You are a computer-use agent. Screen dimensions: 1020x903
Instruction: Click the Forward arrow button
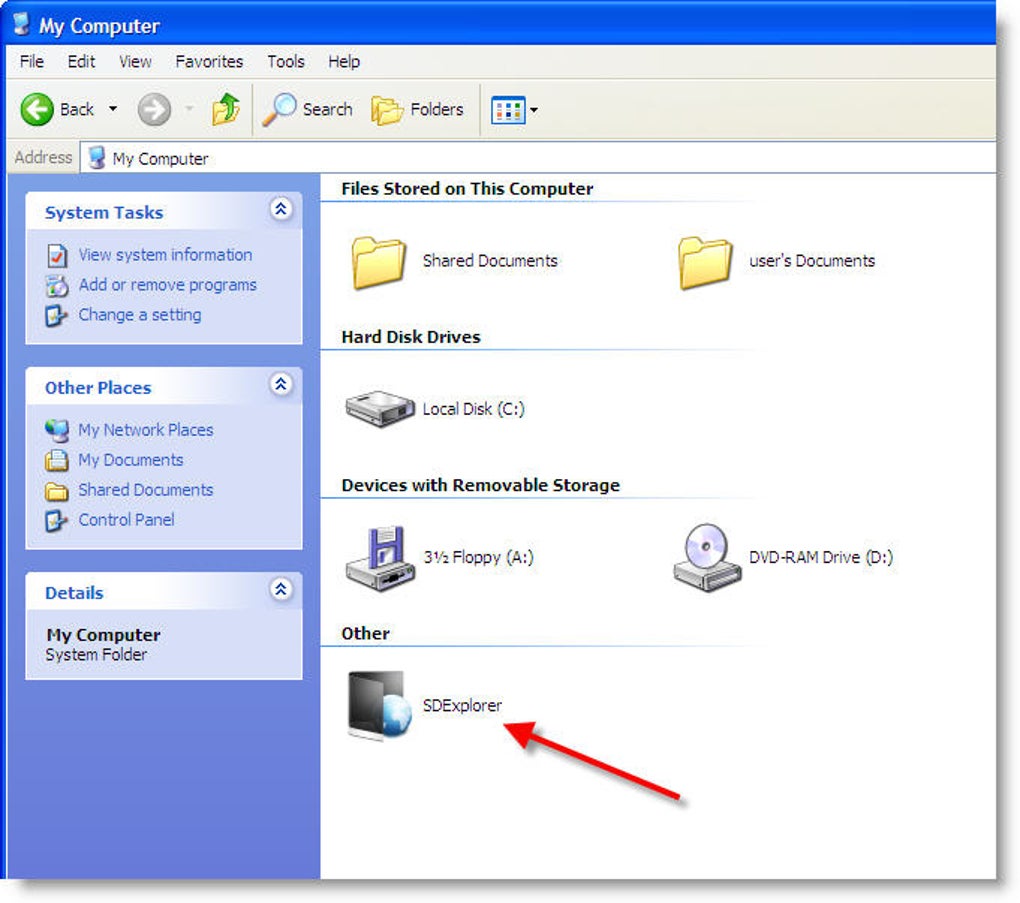click(154, 109)
